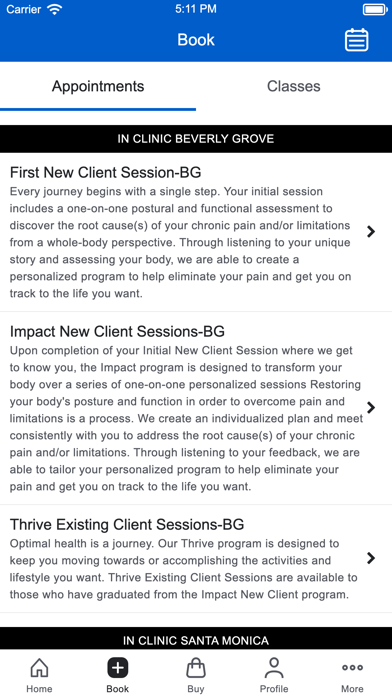
Task: Select the Appointments tab
Action: tap(98, 86)
